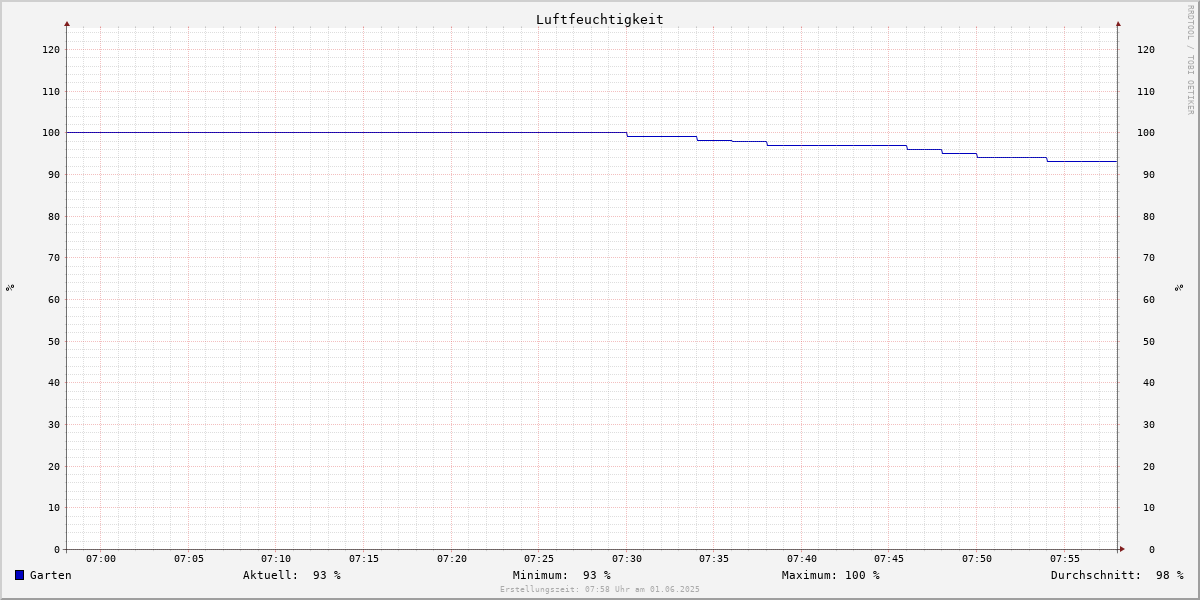
Task: Click the 20 label on left y-axis
Action: click(54, 466)
